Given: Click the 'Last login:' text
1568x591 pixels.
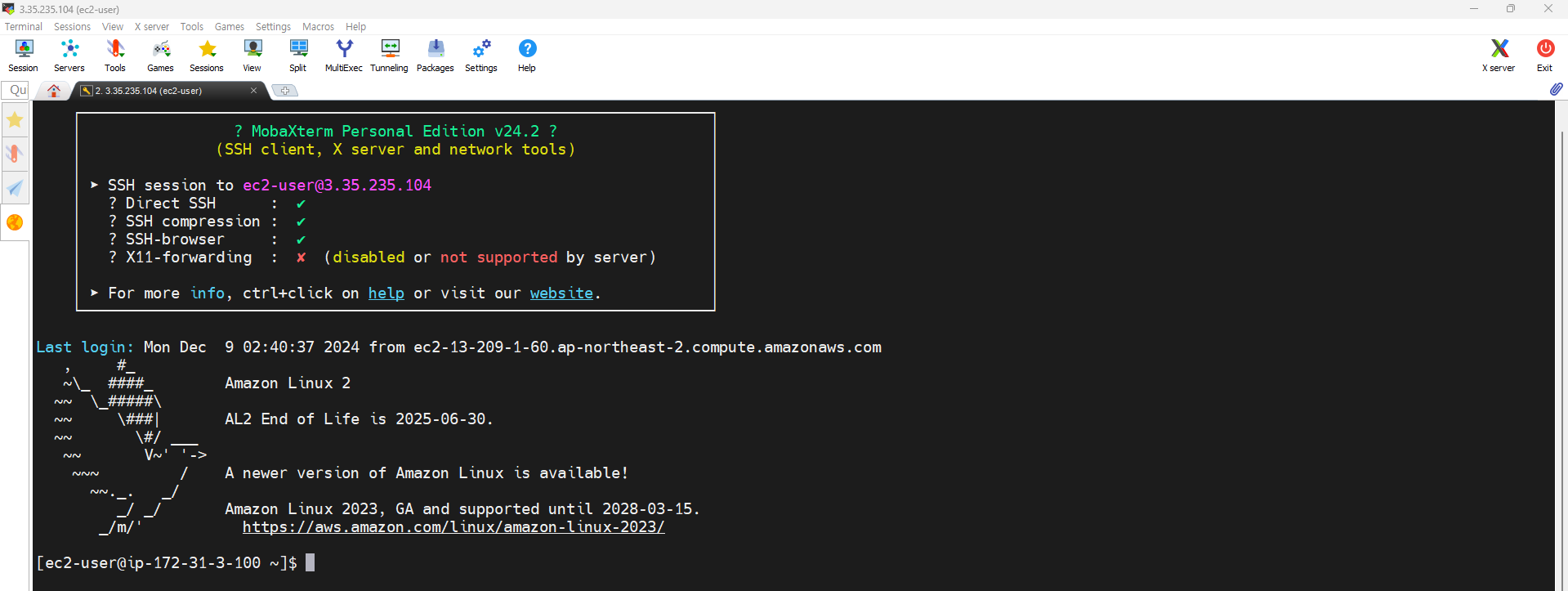Looking at the screenshot, I should (x=85, y=347).
